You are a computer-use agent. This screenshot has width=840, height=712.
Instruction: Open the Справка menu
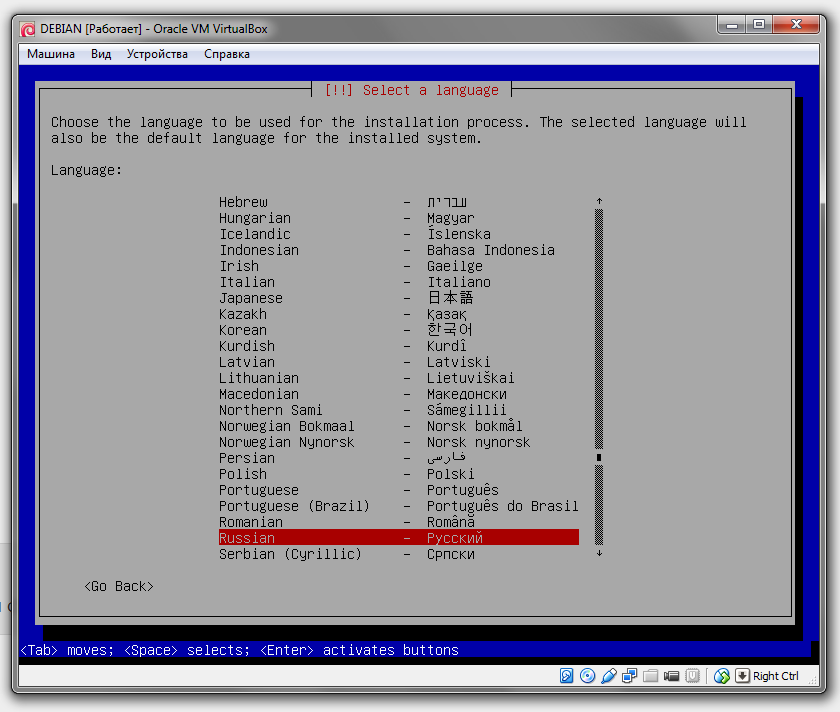(x=227, y=54)
